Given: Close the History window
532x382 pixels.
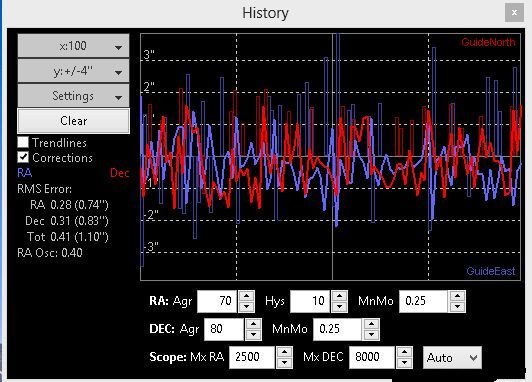Looking at the screenshot, I should pyautogui.click(x=514, y=13).
